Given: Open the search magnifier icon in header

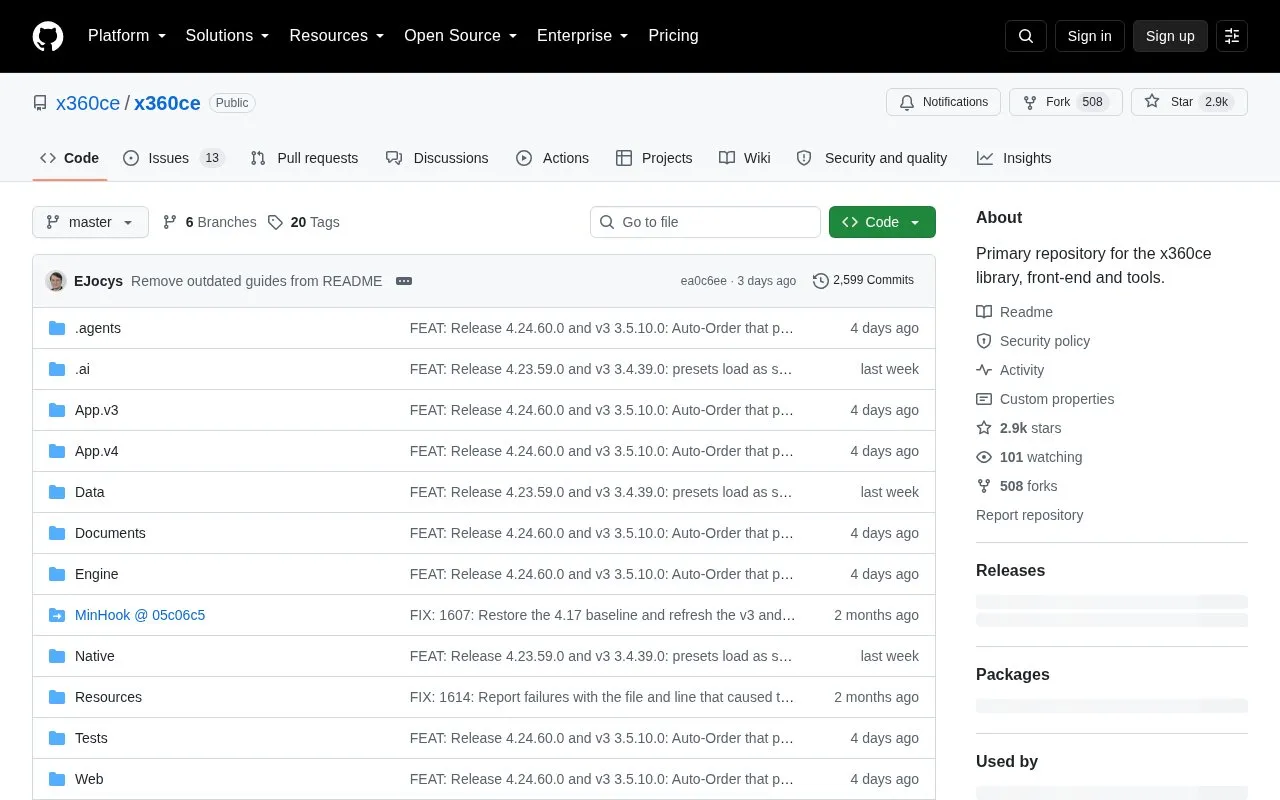Looking at the screenshot, I should (1026, 36).
